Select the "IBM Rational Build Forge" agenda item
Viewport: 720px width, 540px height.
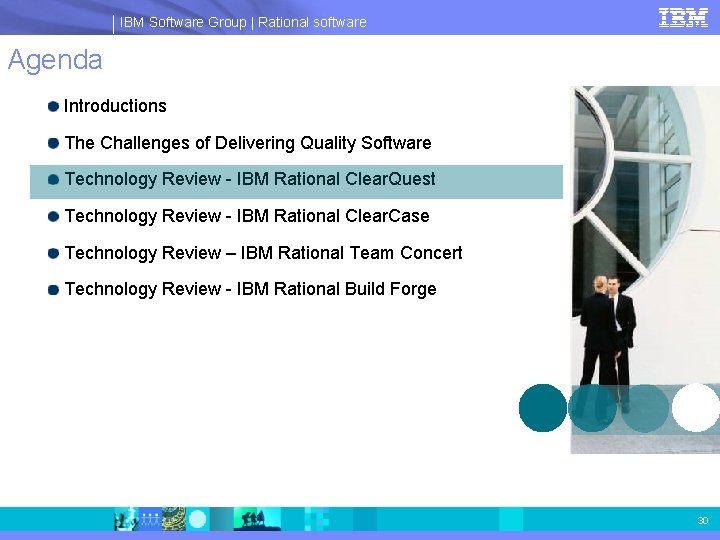[251, 289]
